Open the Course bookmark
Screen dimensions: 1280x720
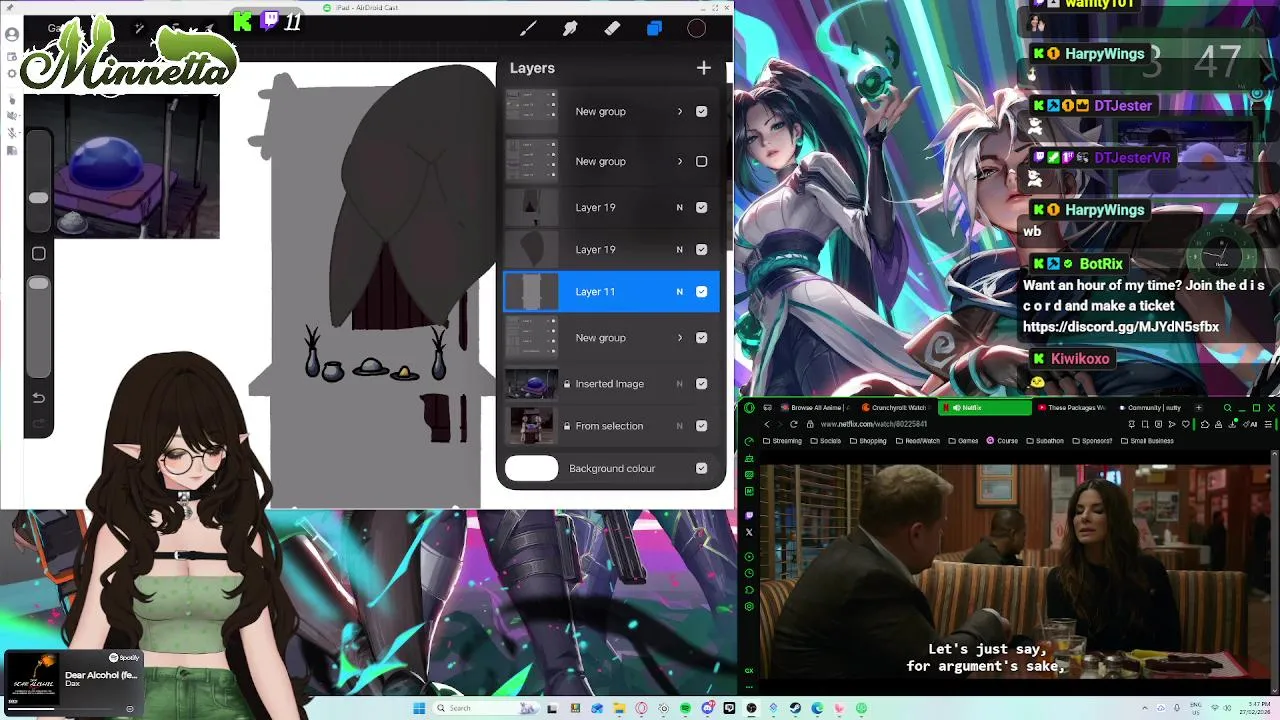click(1002, 441)
